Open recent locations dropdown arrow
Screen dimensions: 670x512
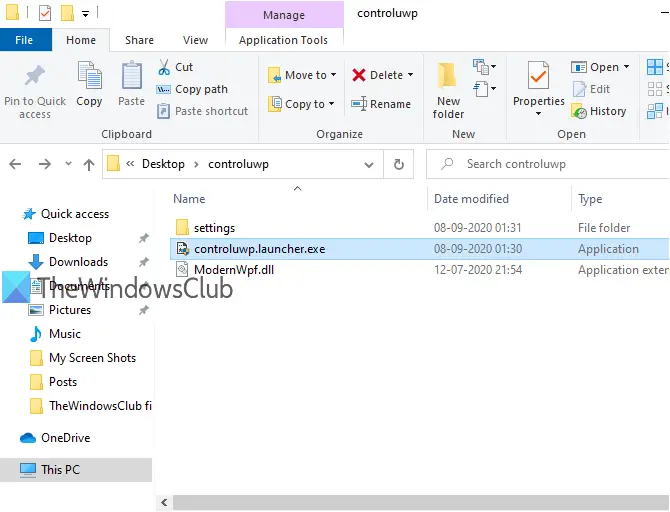(x=68, y=164)
